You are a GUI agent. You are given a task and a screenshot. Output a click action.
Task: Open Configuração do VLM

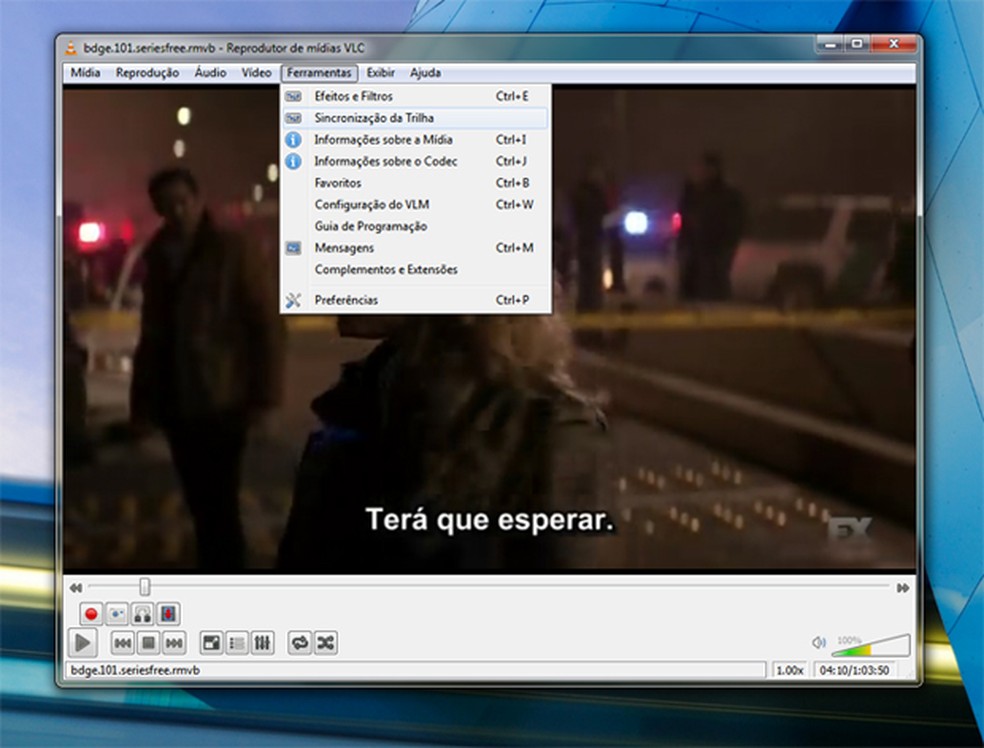click(415, 205)
